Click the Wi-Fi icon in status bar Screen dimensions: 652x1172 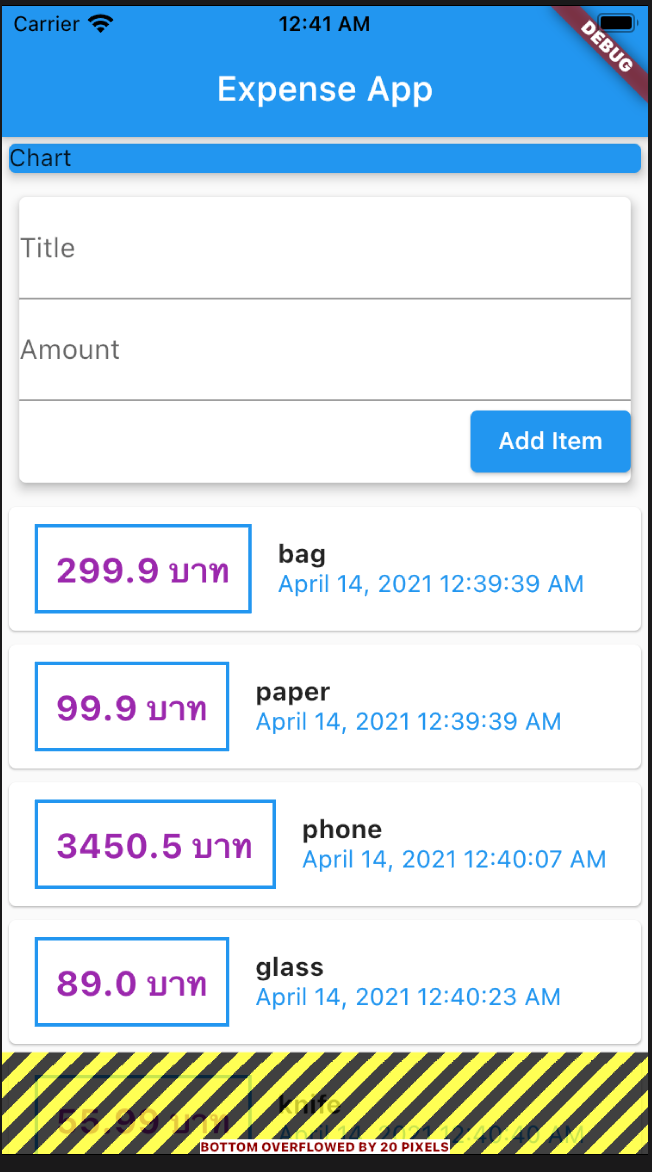(x=101, y=24)
